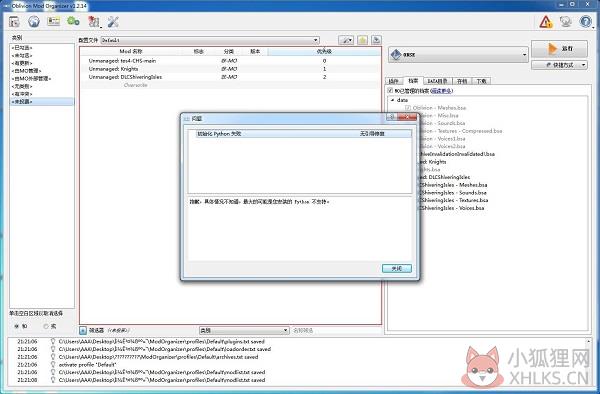Select DLCShiveringIsles - Meshes.bsa archive row
The height and width of the screenshot is (394, 600).
pyautogui.click(x=453, y=185)
